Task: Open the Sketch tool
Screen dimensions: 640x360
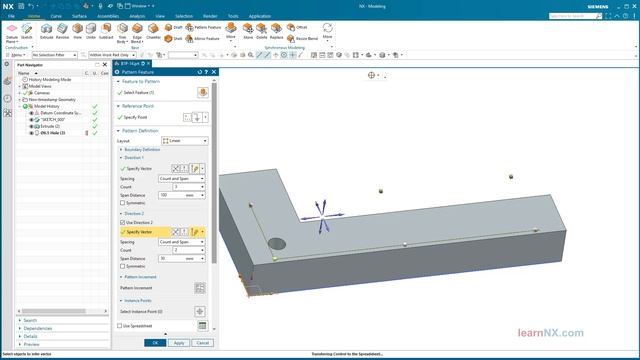Action: coord(27,31)
